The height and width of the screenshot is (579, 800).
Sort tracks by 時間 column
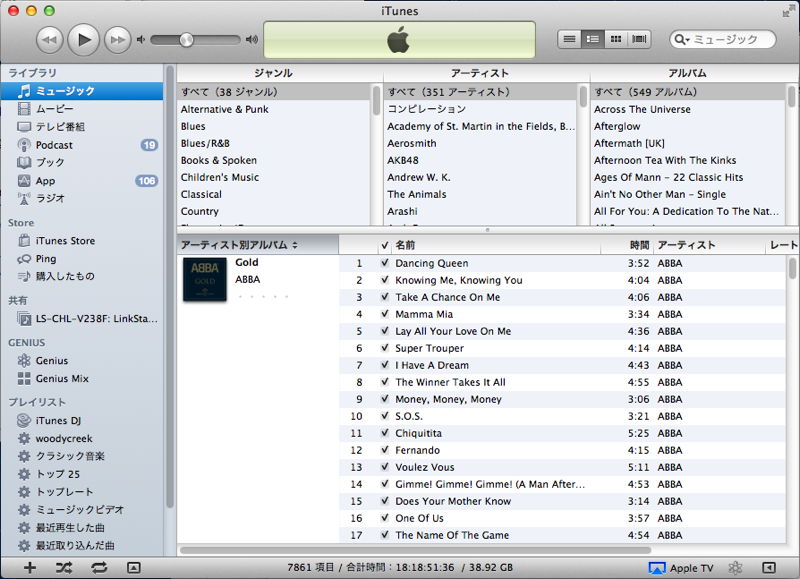(627, 245)
